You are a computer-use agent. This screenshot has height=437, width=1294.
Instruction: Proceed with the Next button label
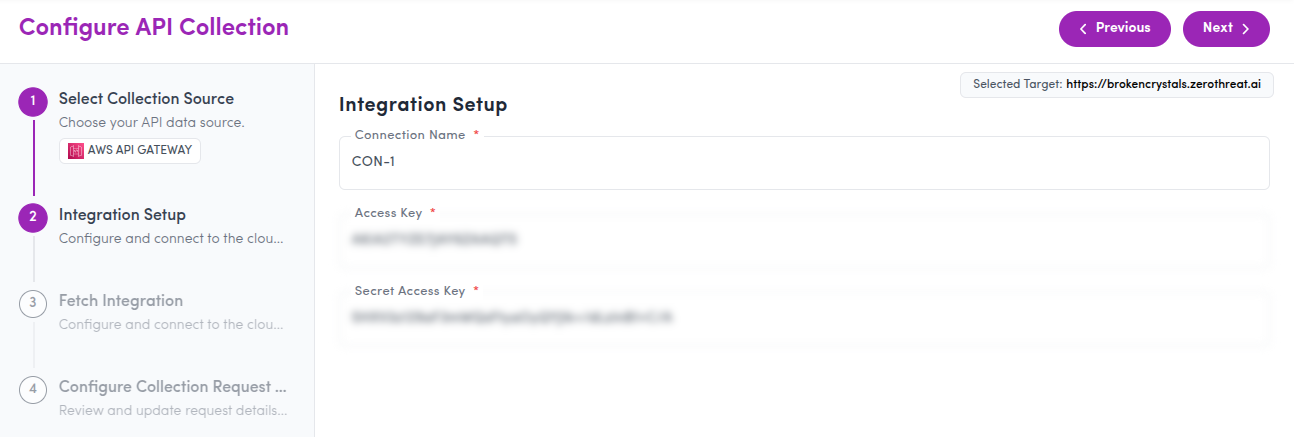coord(1217,28)
